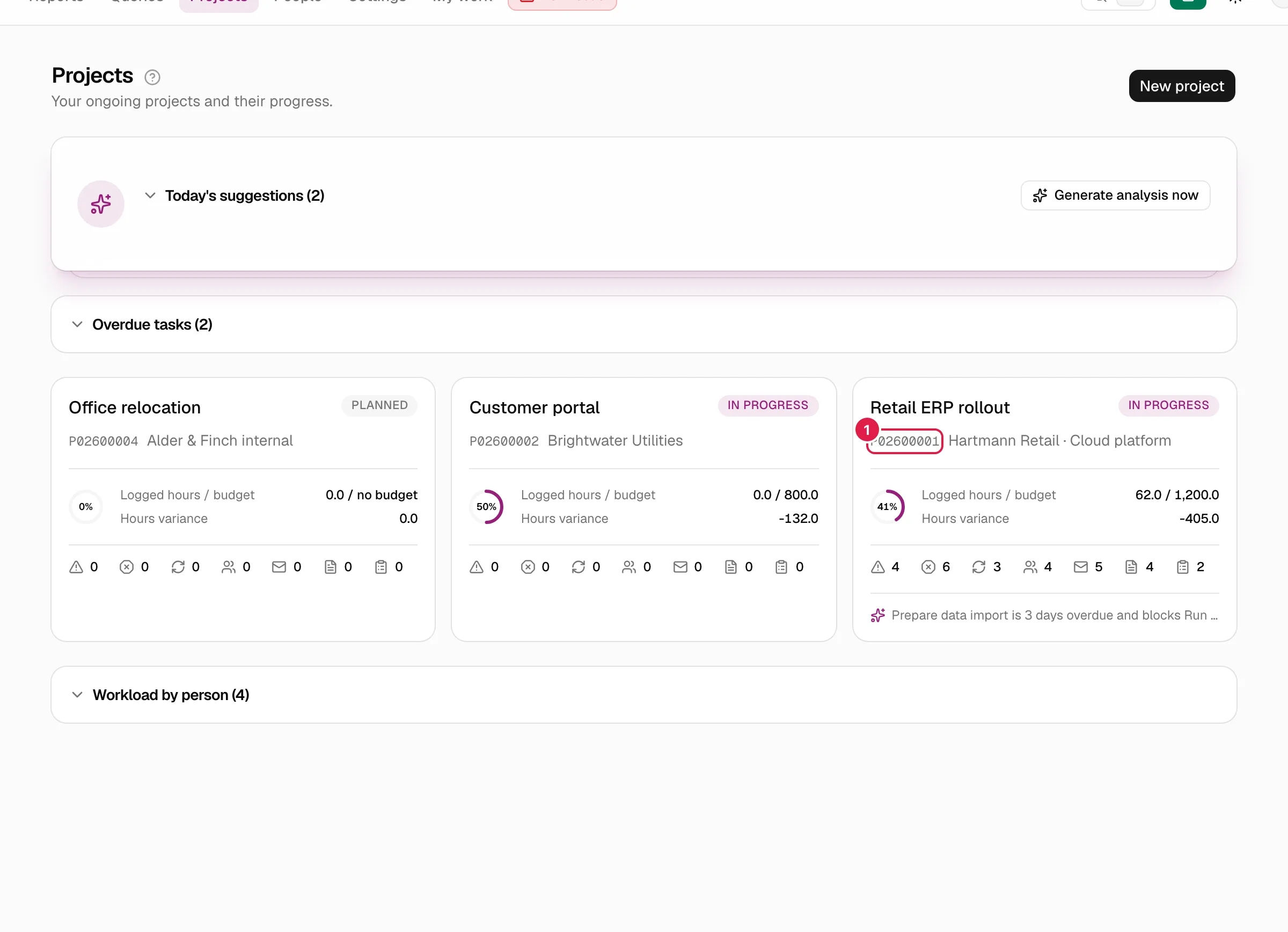Click the PLANNED status badge
This screenshot has width=1288, height=932.
(379, 405)
